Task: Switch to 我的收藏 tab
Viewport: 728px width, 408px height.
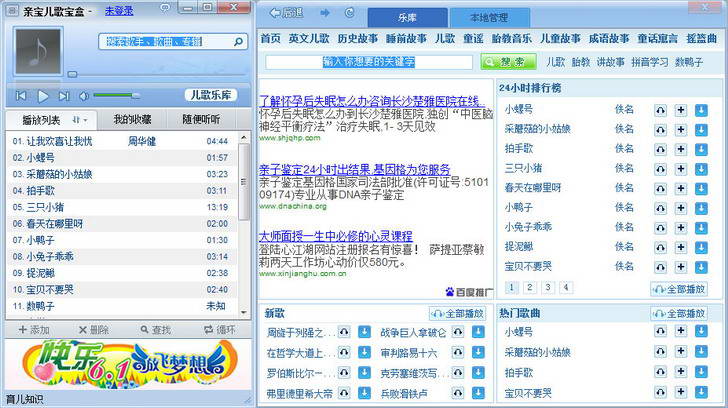Action: coord(132,119)
